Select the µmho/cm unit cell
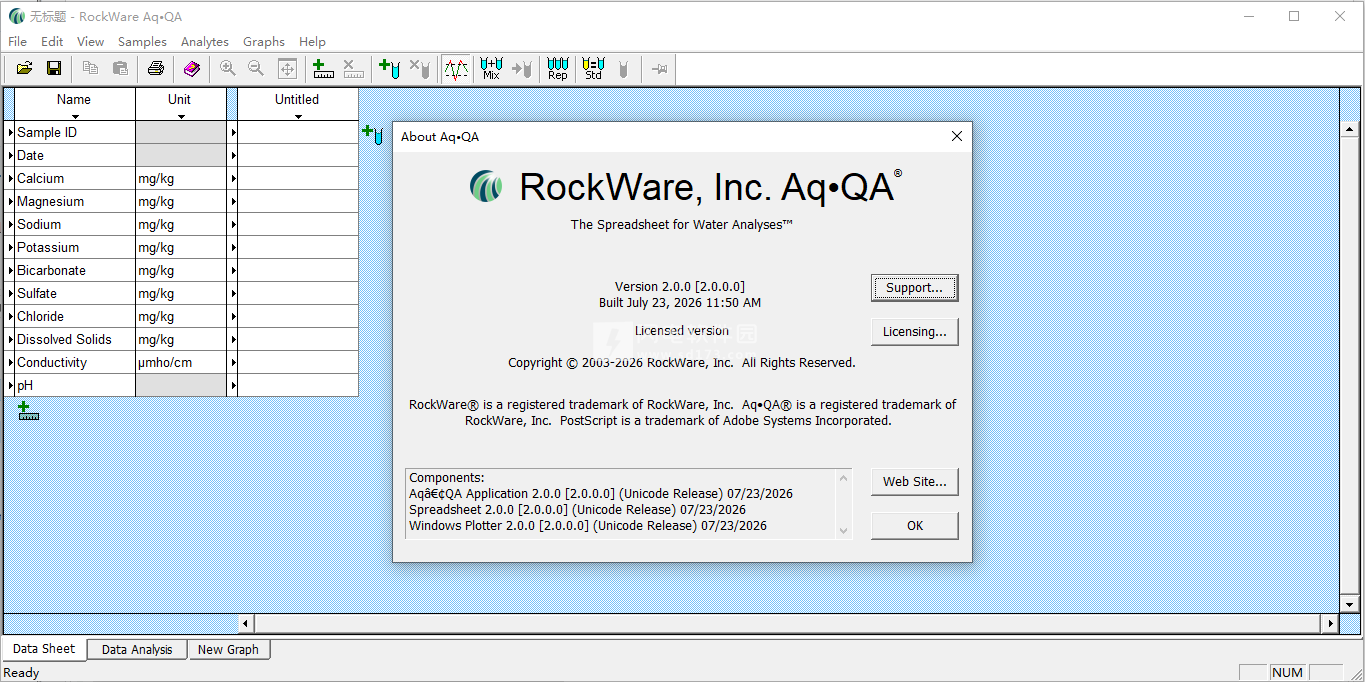 coord(181,362)
